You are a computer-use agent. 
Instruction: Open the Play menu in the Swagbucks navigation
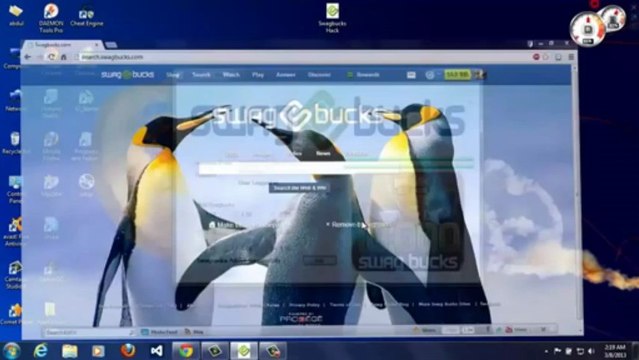point(258,75)
